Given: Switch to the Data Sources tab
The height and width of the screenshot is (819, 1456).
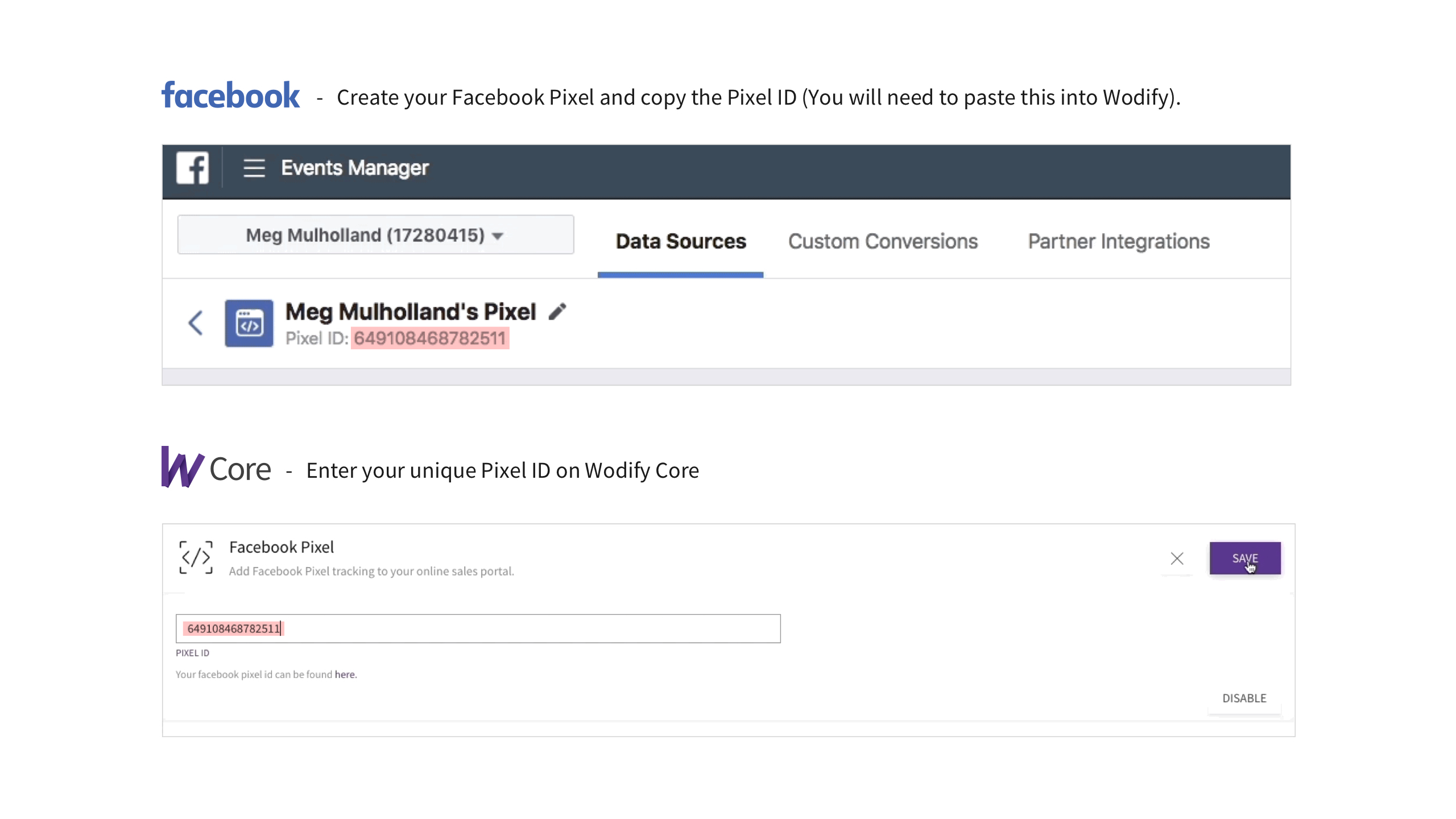Looking at the screenshot, I should [x=681, y=241].
